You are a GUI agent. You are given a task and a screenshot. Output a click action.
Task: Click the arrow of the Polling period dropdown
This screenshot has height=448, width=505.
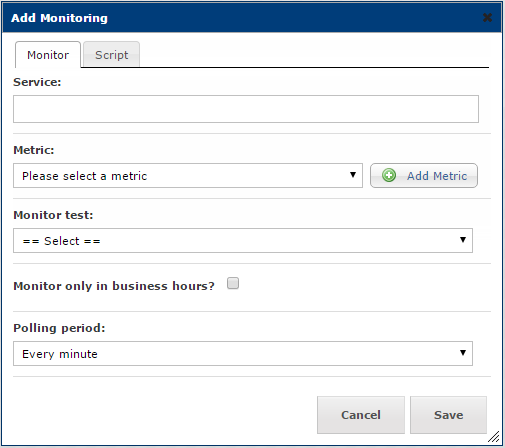pos(463,353)
